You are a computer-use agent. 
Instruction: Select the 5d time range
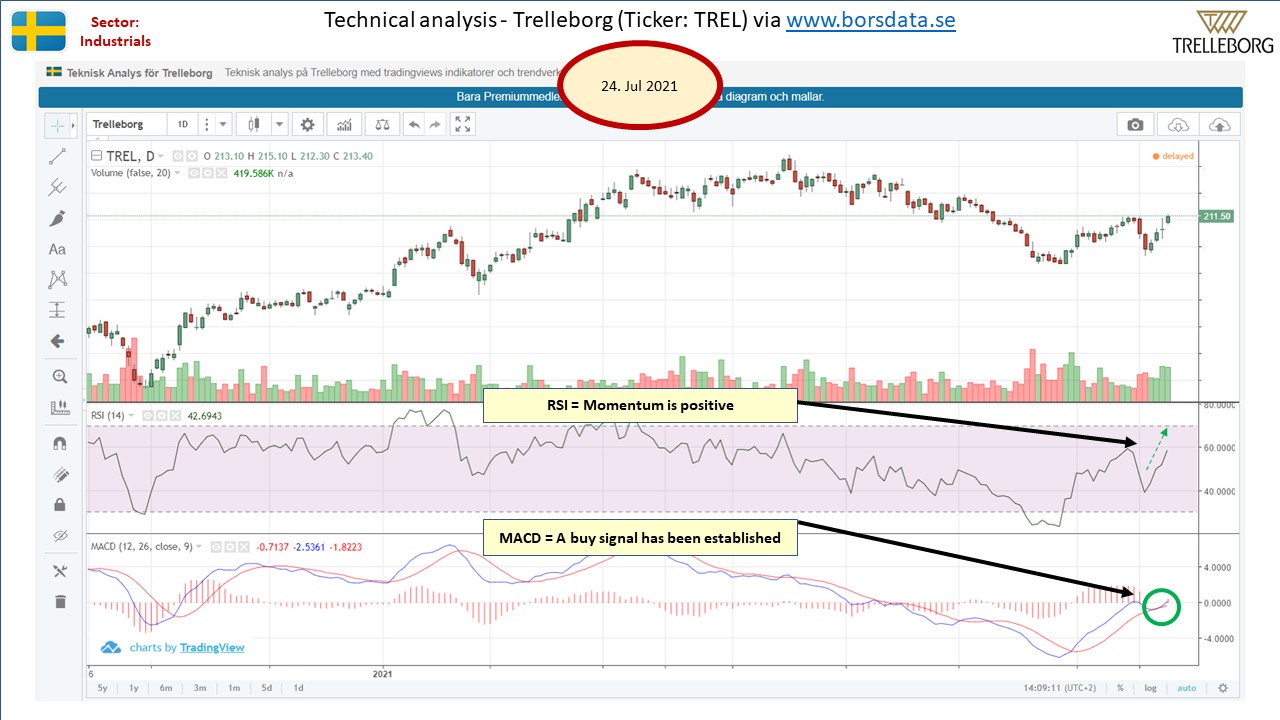coord(266,688)
